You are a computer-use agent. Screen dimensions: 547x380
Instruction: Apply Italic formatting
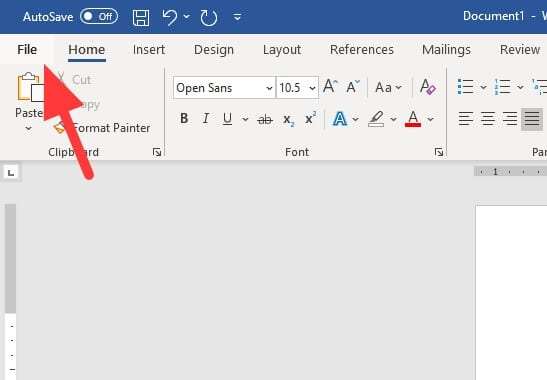click(x=206, y=119)
